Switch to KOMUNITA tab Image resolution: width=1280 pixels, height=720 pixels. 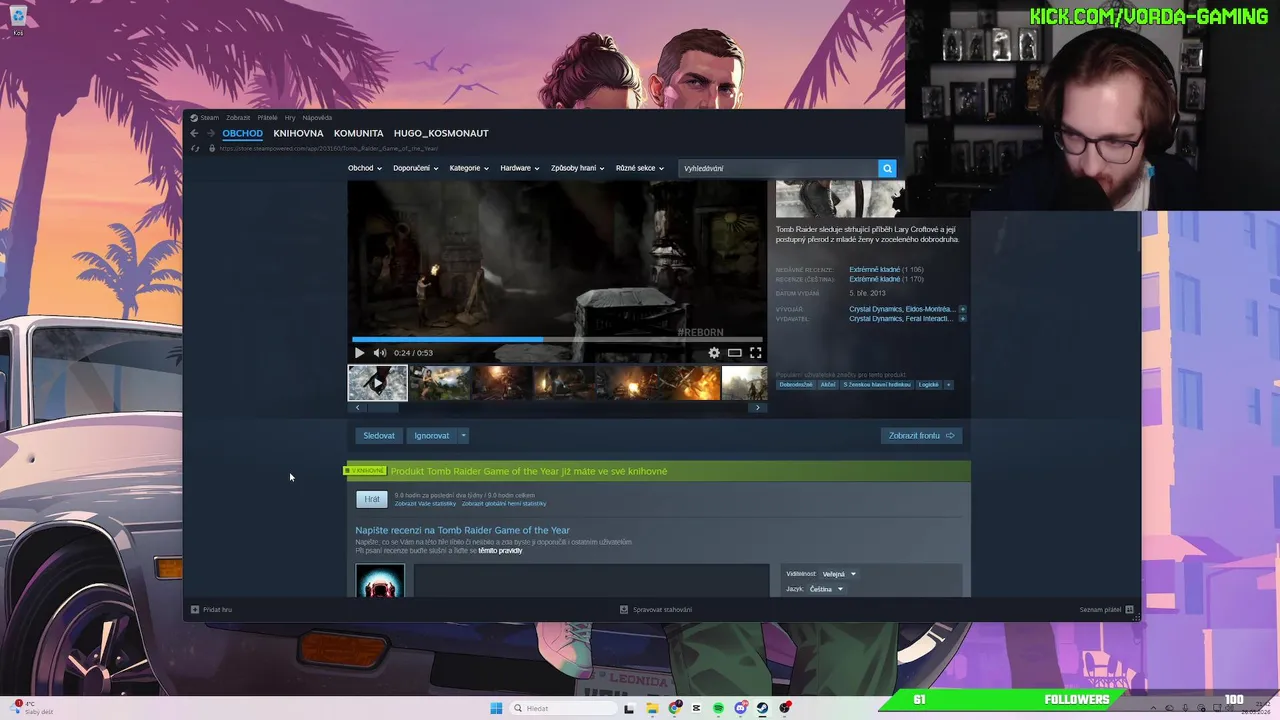(x=359, y=133)
